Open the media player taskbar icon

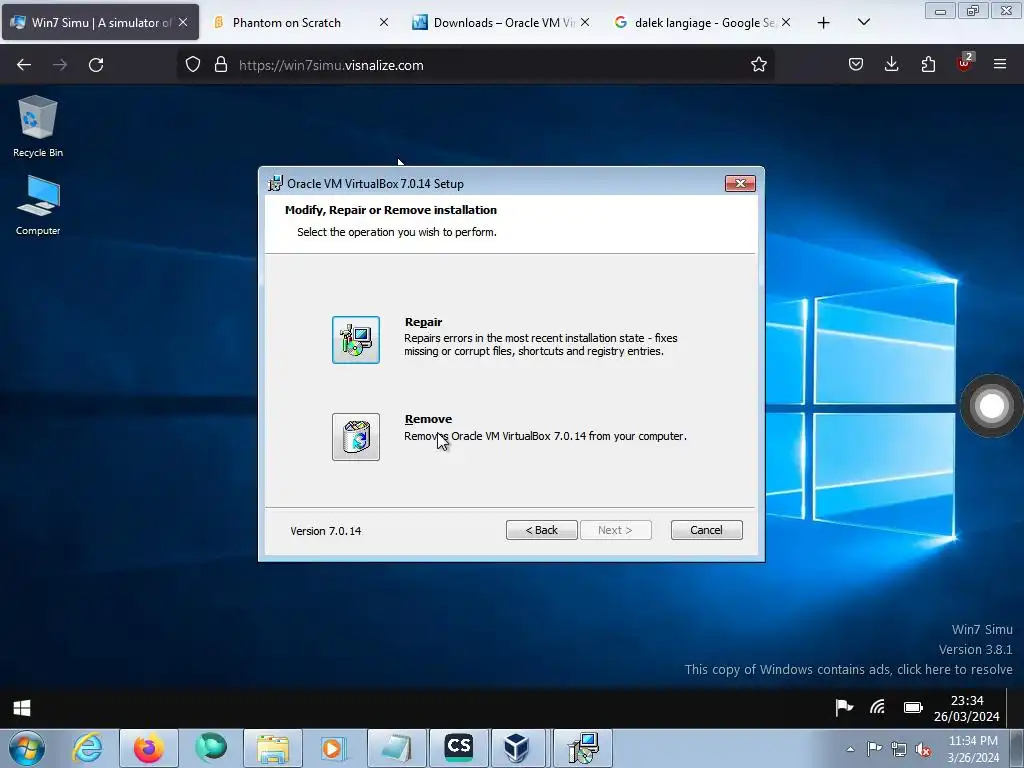[334, 748]
